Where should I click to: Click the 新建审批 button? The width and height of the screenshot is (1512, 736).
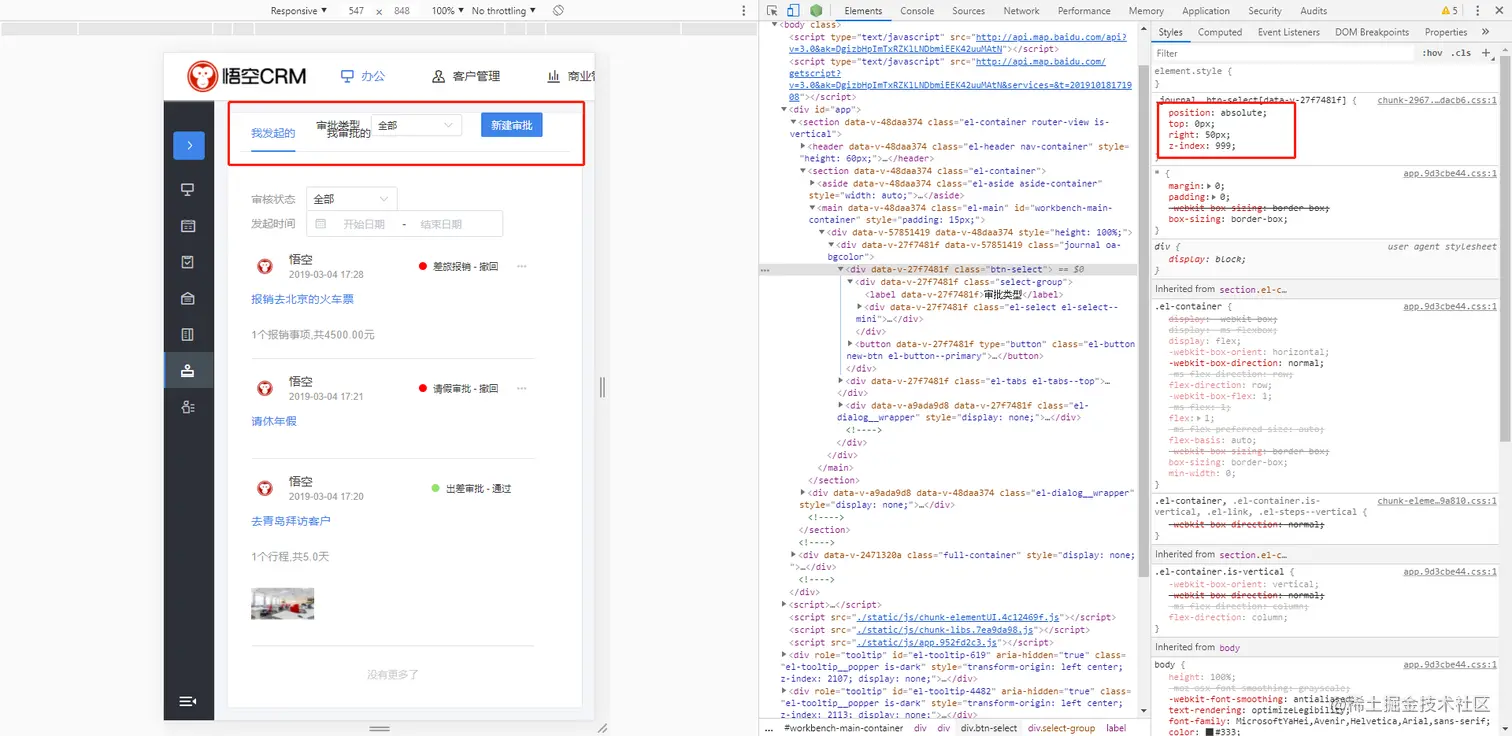[x=511, y=125]
